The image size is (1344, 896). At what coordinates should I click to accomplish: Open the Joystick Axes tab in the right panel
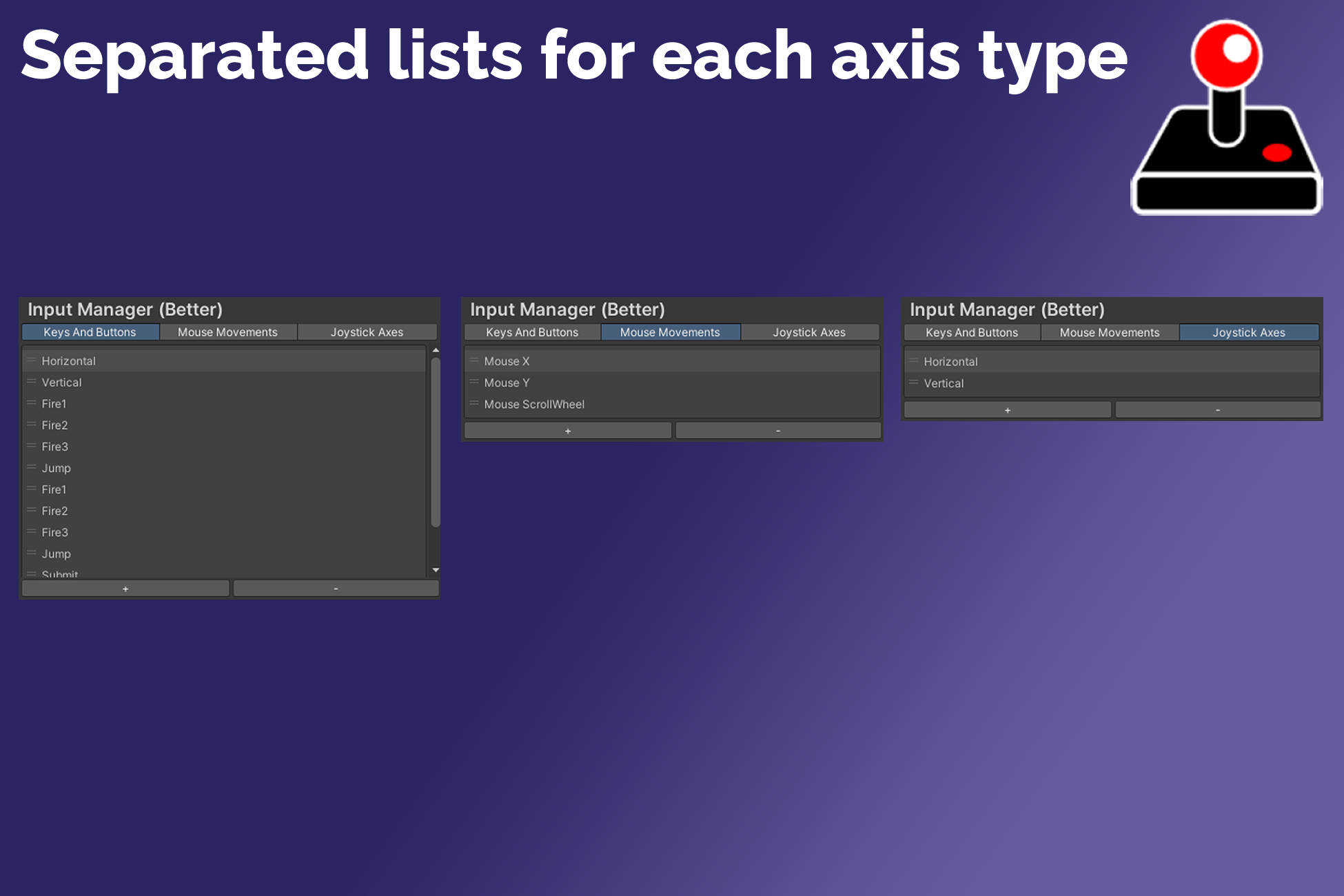[x=1248, y=332]
